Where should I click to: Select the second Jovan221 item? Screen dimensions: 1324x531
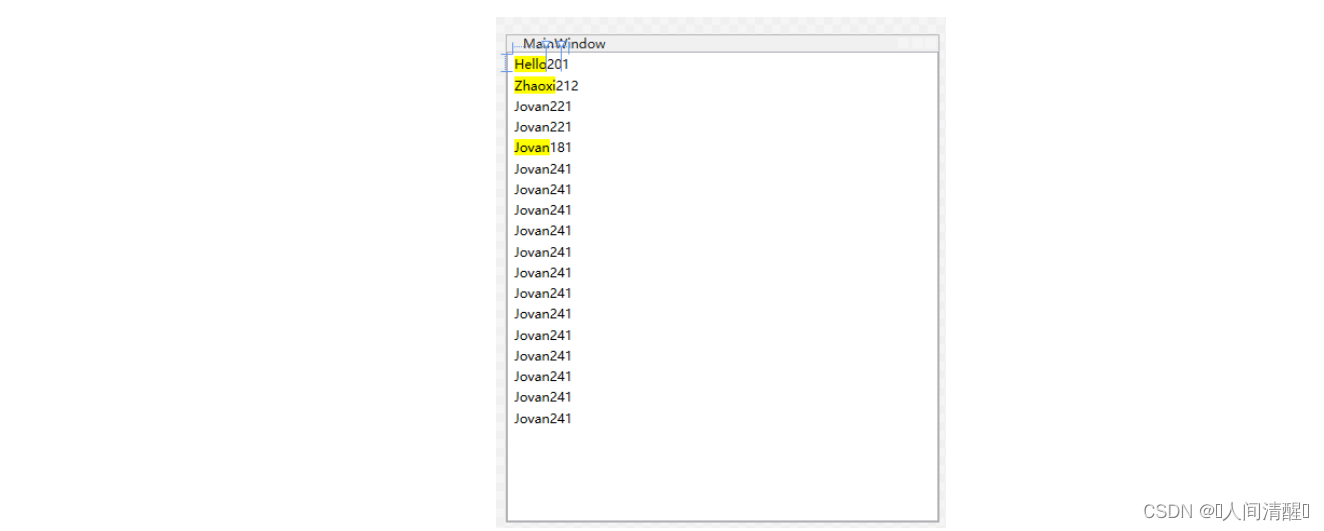click(543, 127)
